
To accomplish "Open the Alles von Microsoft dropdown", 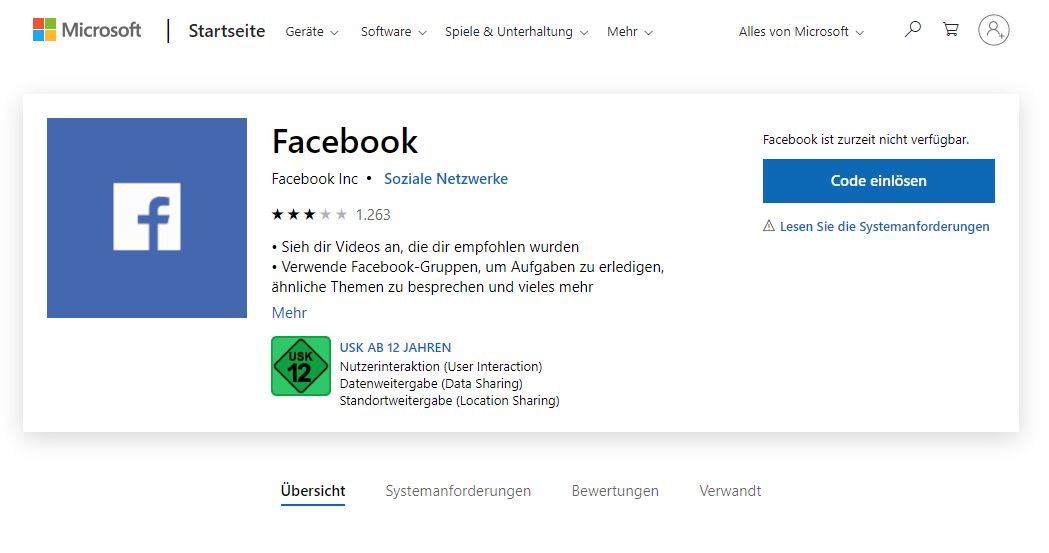I will coord(800,32).
